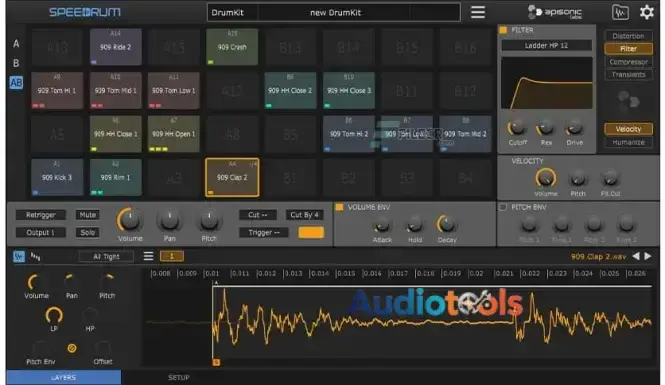Click the sample start marker S
Screen dimensions: 665x385
coord(216,362)
